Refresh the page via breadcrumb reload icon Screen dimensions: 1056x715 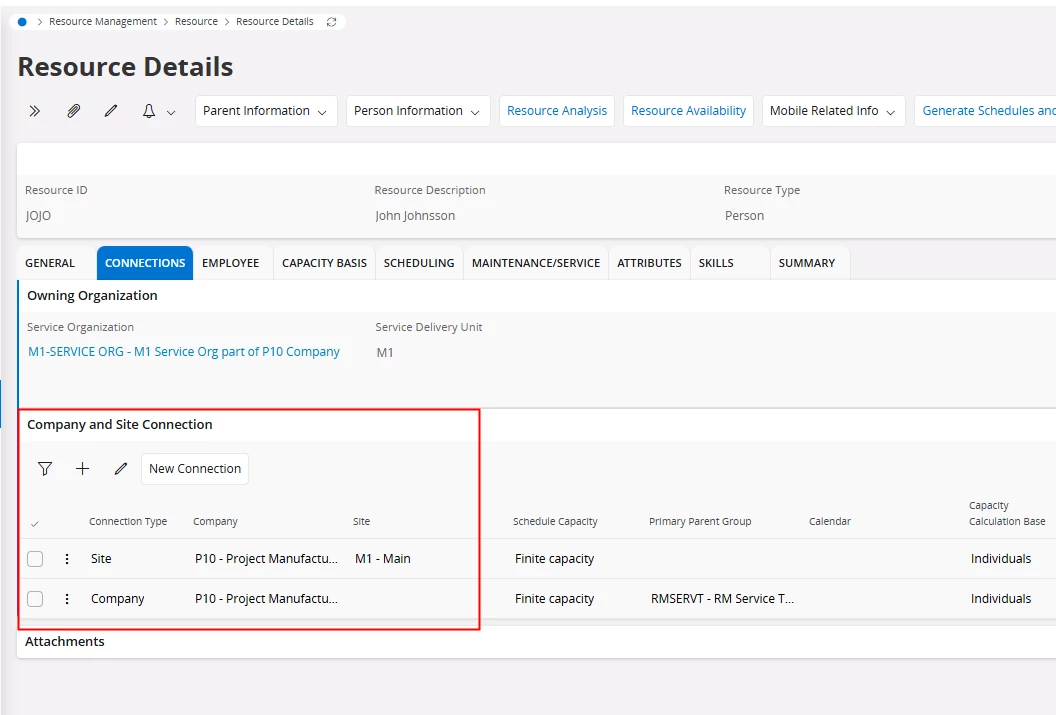click(x=331, y=22)
